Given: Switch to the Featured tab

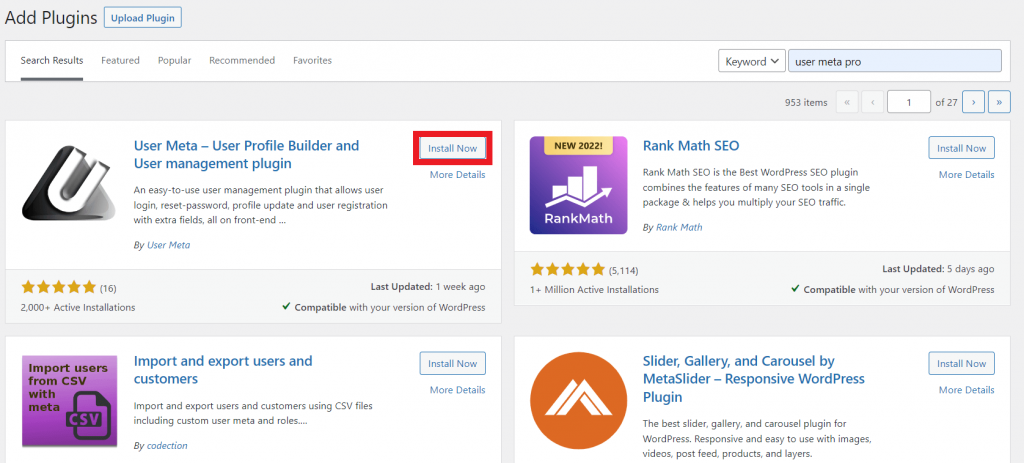Looking at the screenshot, I should click(x=120, y=60).
